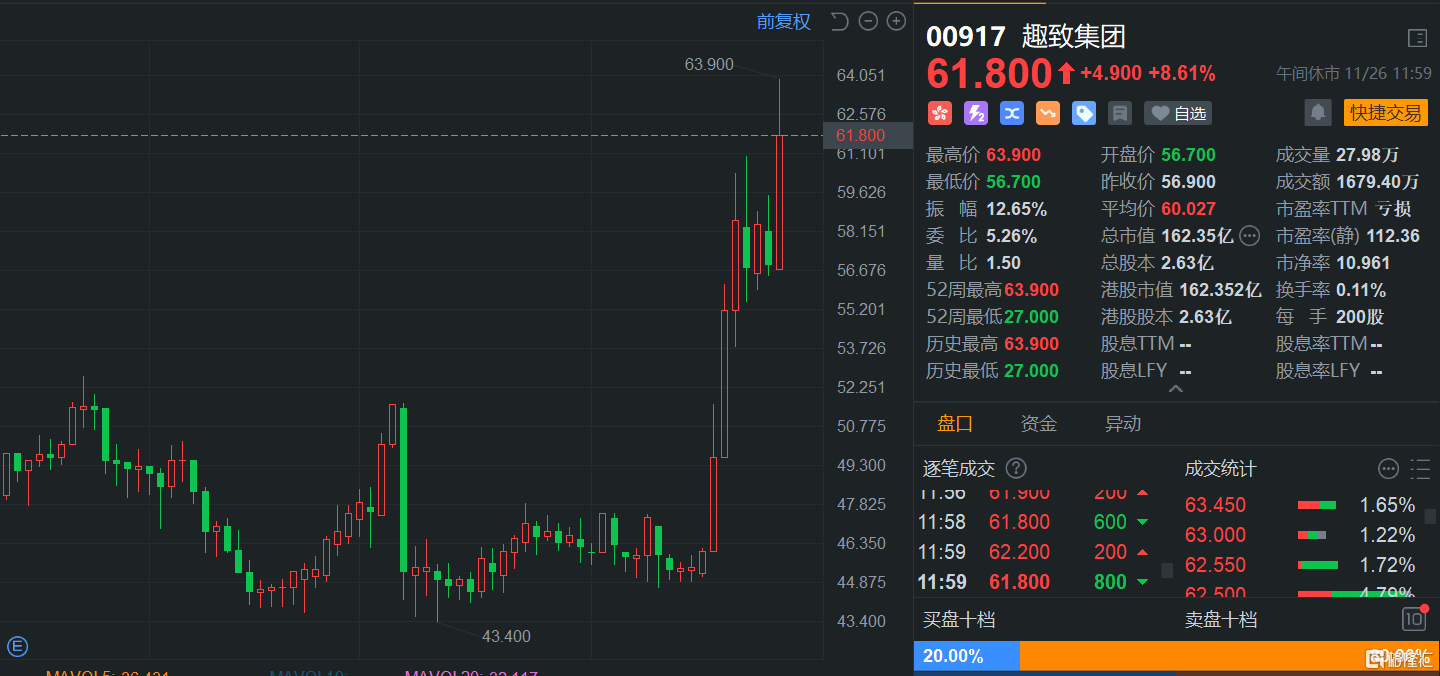Click the 43.400 low marker on chart
The height and width of the screenshot is (676, 1440).
pyautogui.click(x=506, y=636)
